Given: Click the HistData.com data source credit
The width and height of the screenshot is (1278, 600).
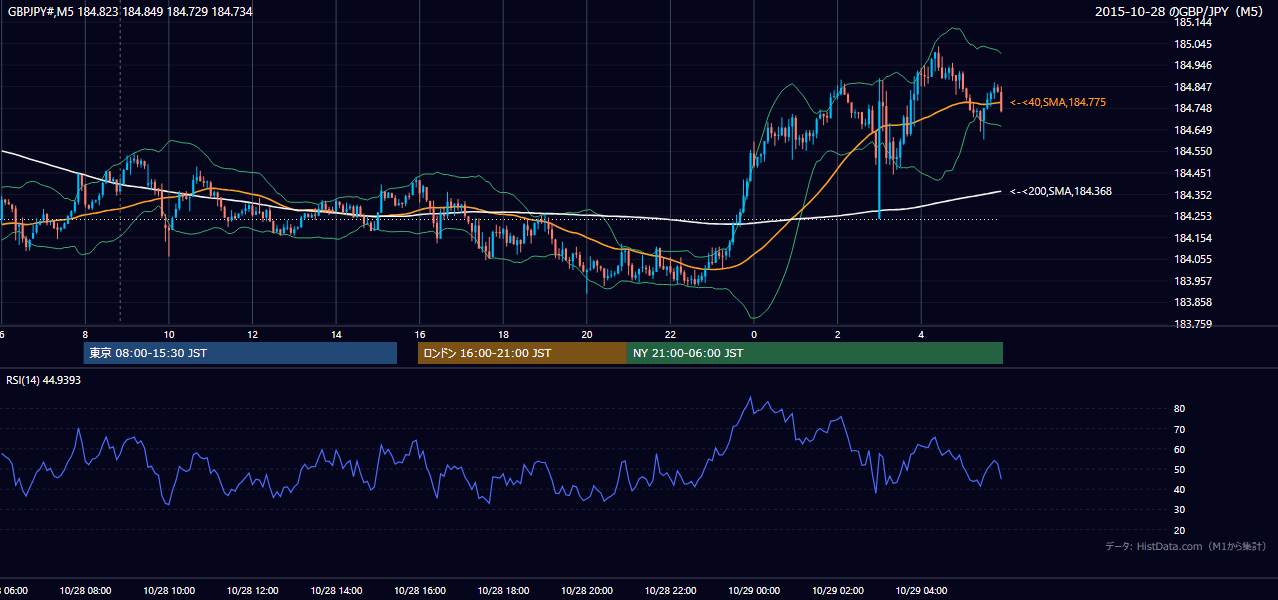Looking at the screenshot, I should [1186, 546].
